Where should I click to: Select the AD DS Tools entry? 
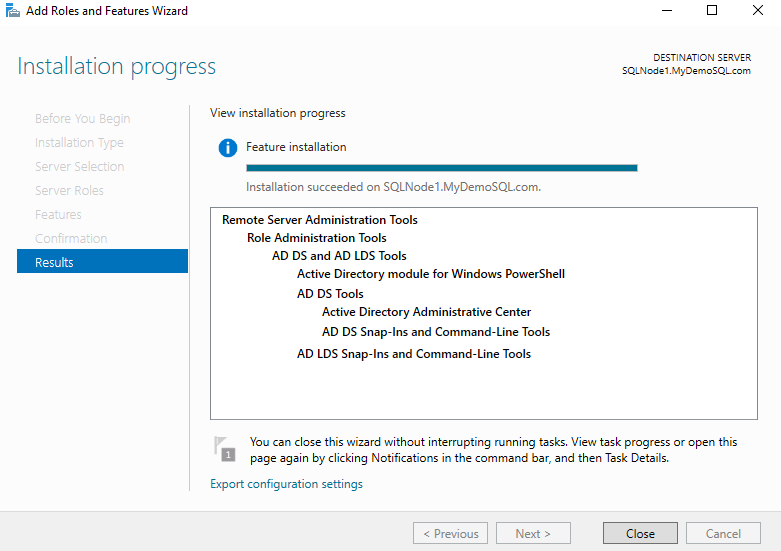[x=330, y=294]
